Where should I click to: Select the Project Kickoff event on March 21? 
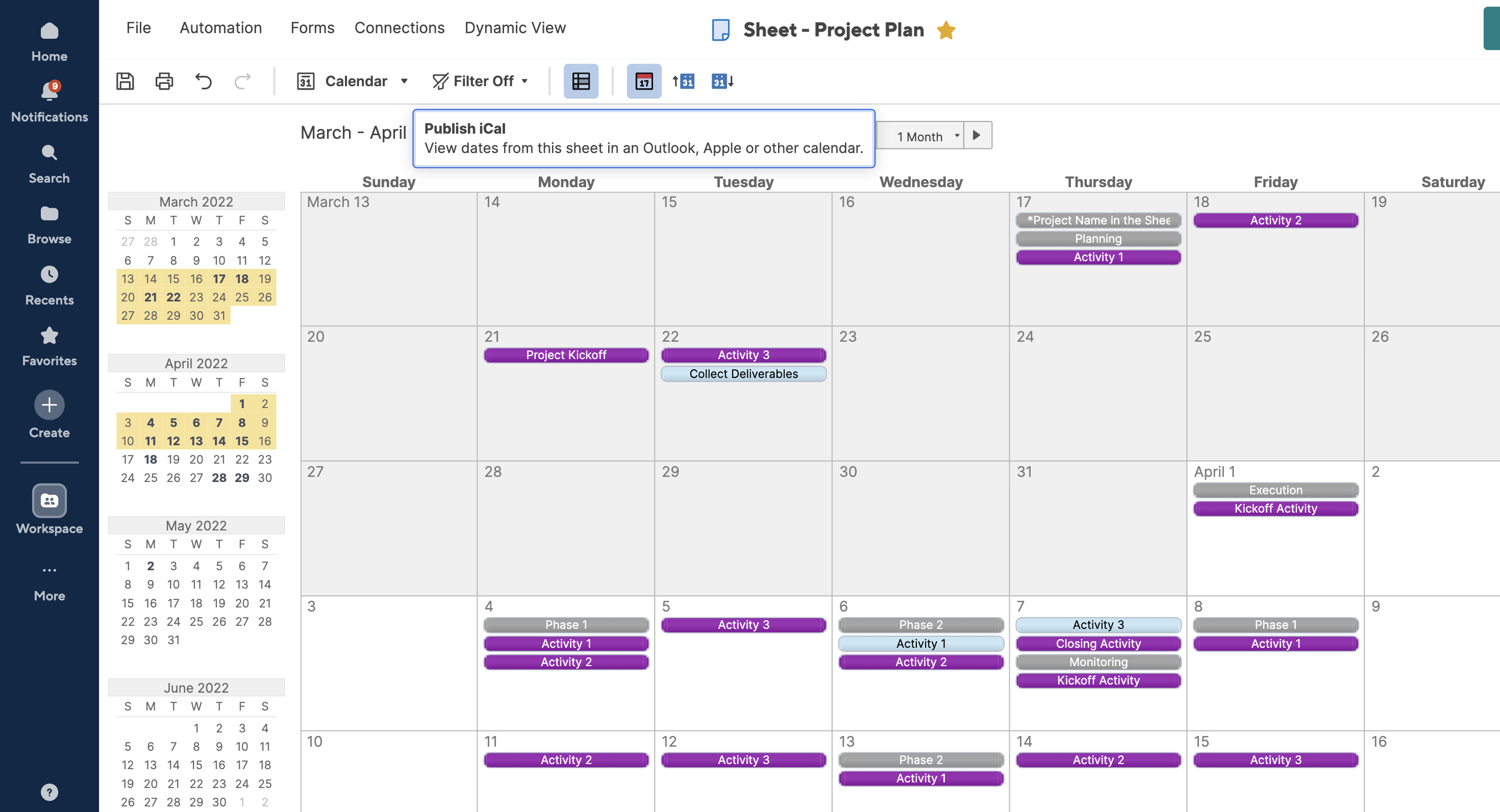click(x=565, y=354)
